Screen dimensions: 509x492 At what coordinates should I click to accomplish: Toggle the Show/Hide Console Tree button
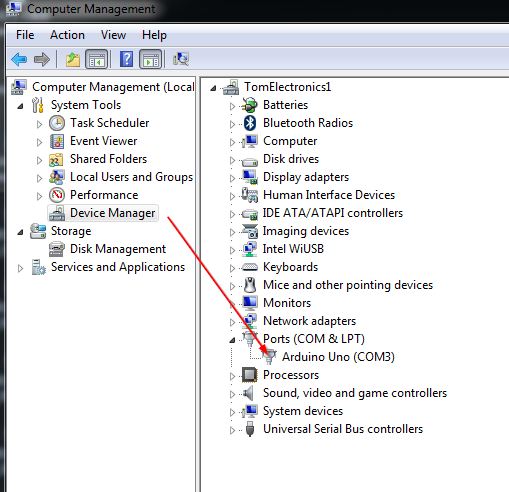tap(96, 59)
